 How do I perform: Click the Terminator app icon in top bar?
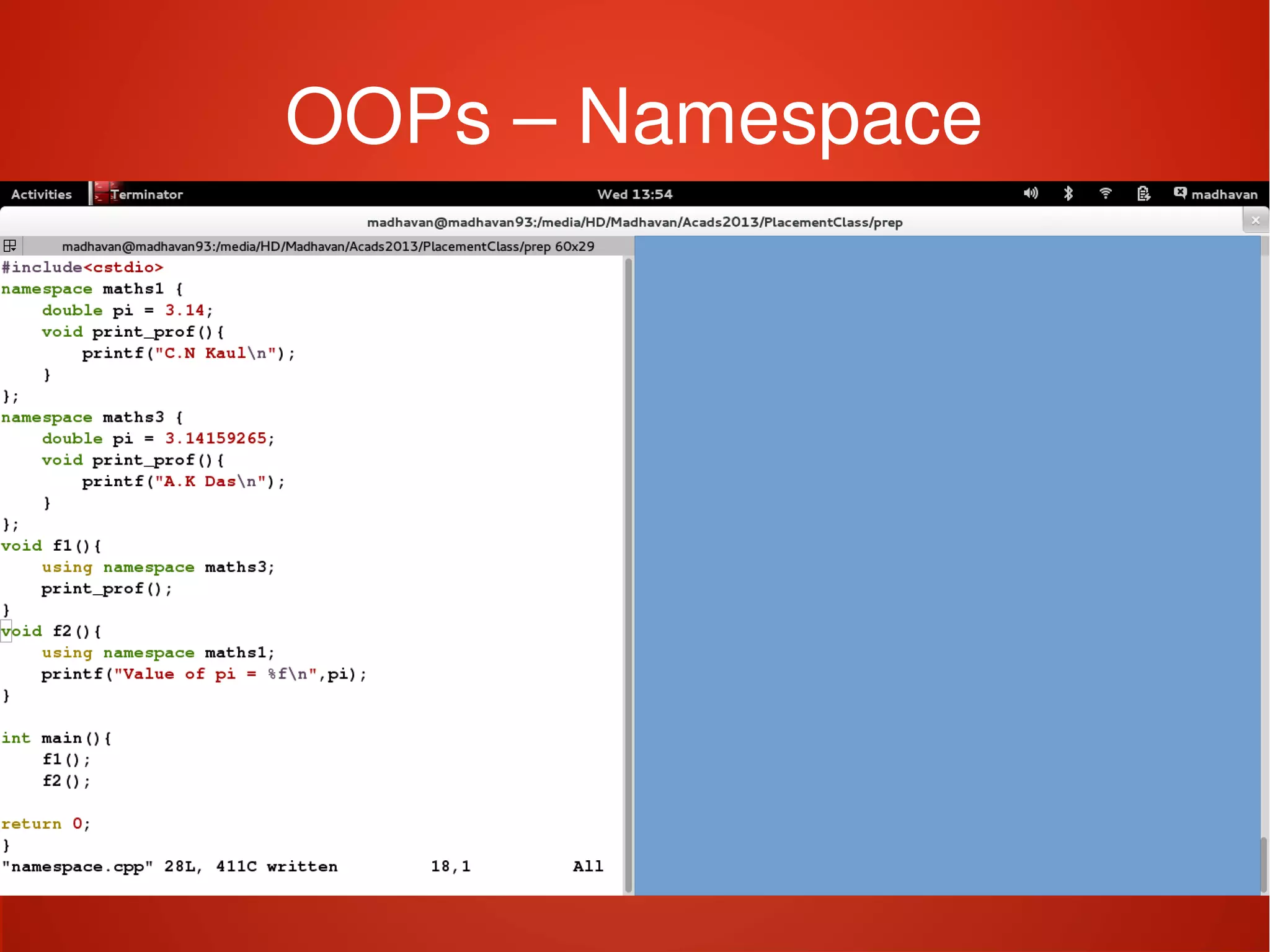click(x=102, y=194)
